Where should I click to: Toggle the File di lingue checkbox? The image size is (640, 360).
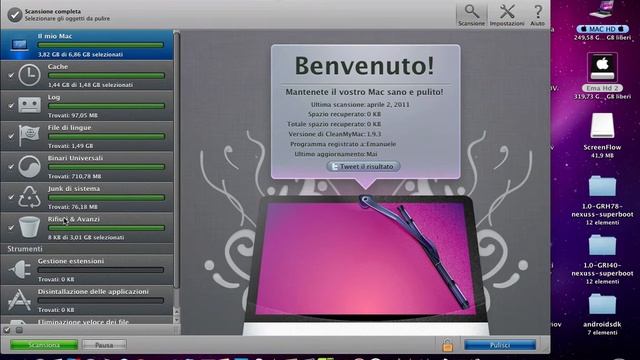point(11,136)
